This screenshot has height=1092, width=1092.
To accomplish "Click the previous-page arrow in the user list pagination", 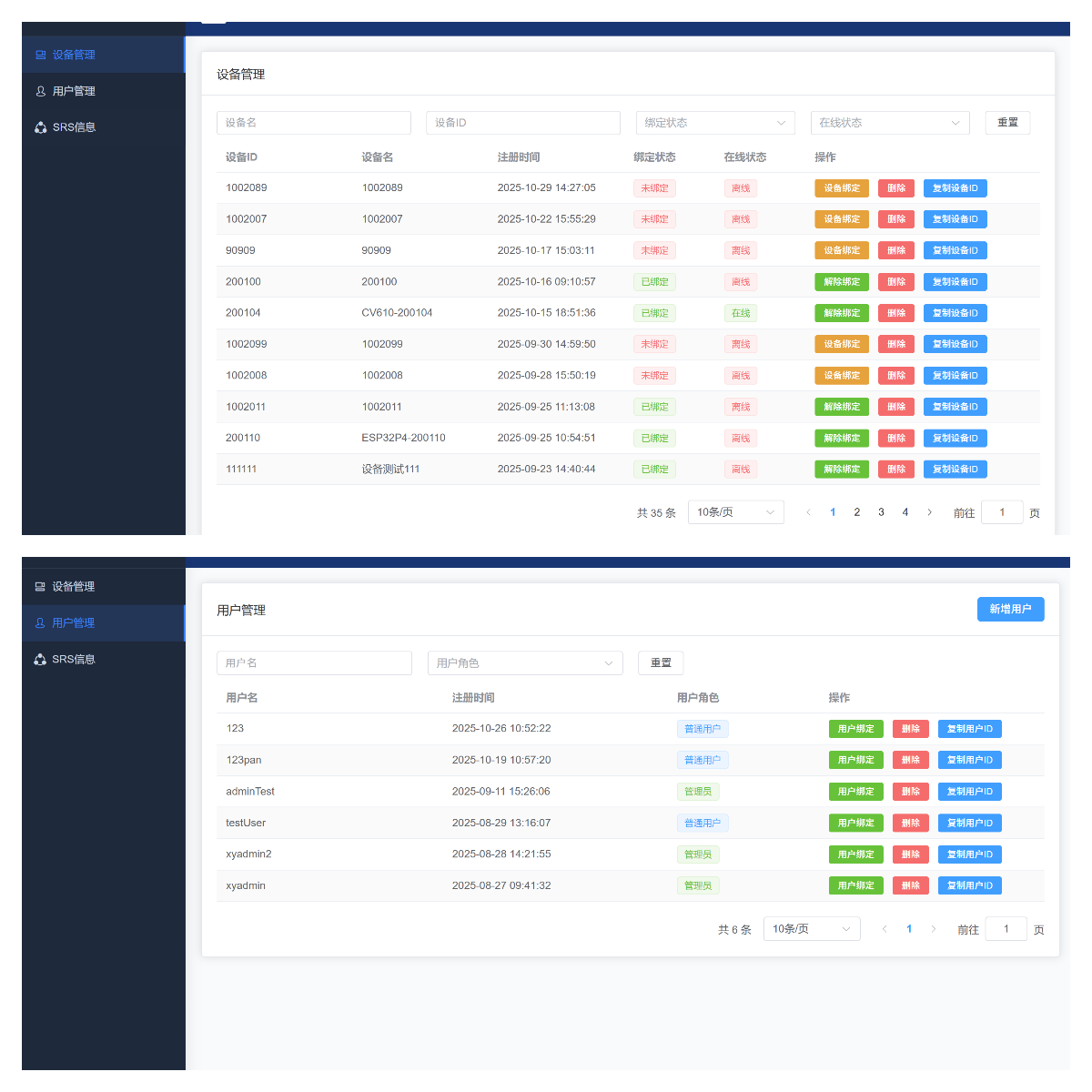I will coord(885,929).
